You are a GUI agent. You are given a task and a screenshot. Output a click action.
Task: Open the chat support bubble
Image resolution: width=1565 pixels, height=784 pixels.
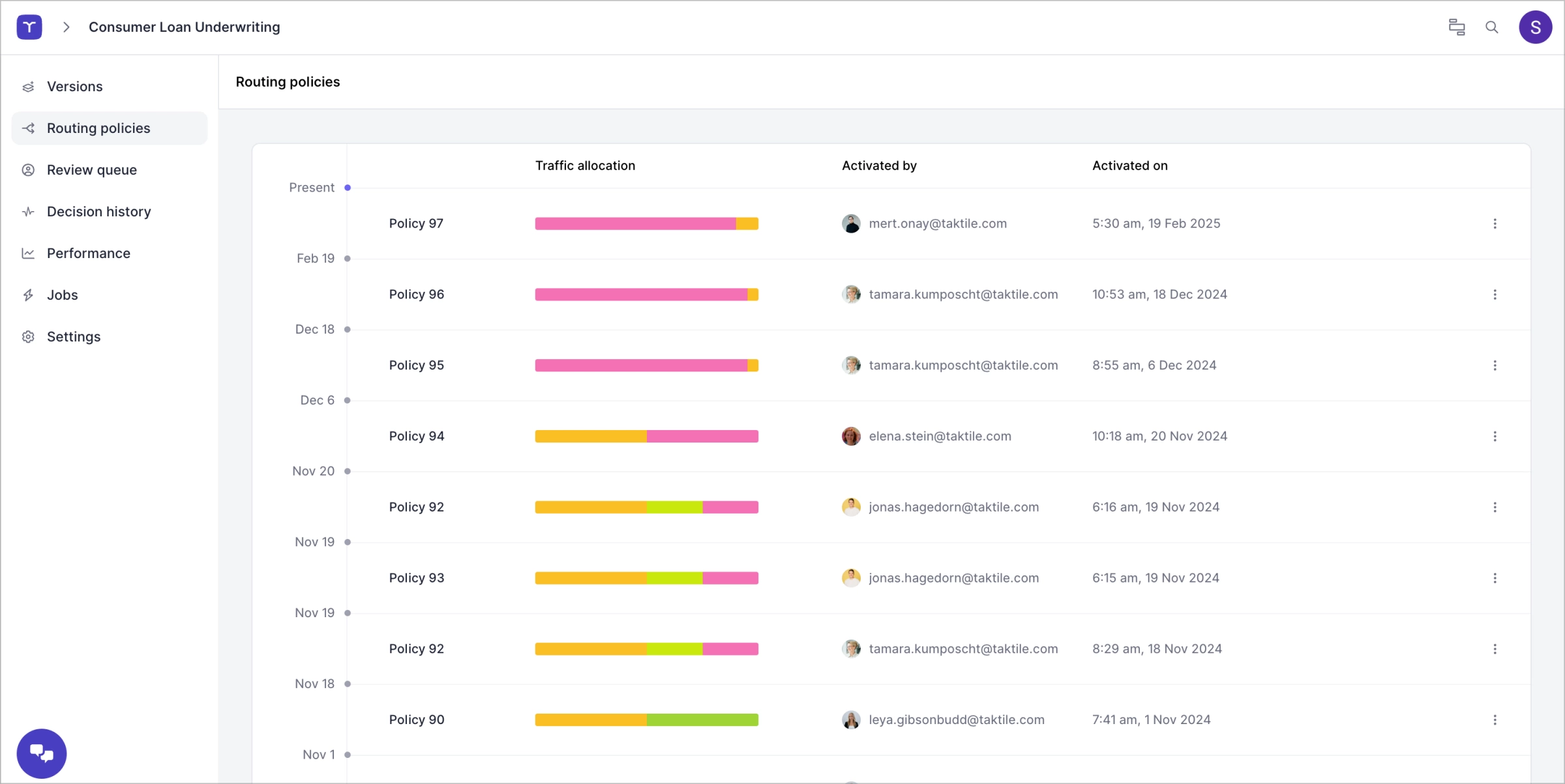point(42,753)
